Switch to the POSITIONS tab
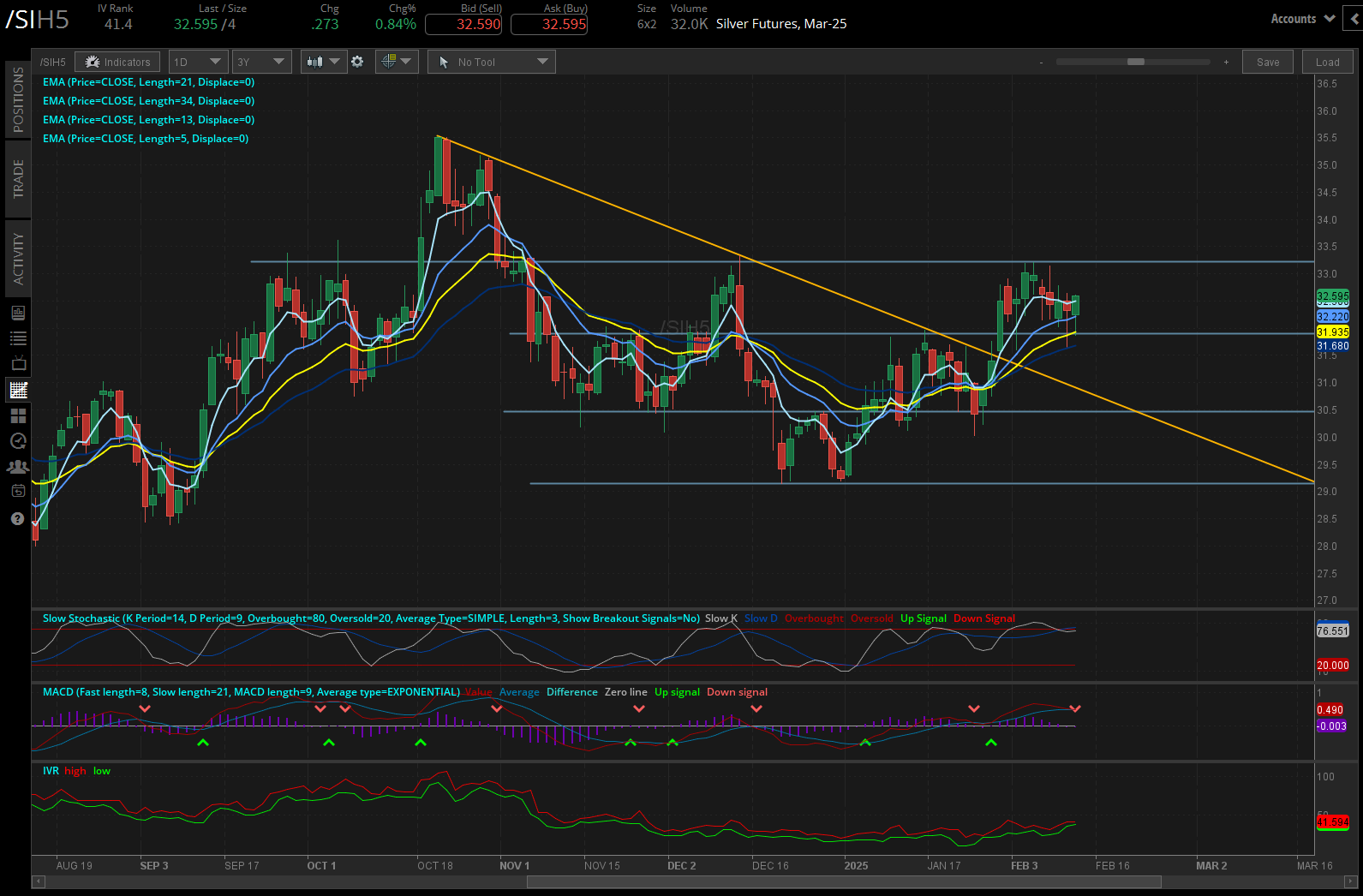 tap(18, 99)
